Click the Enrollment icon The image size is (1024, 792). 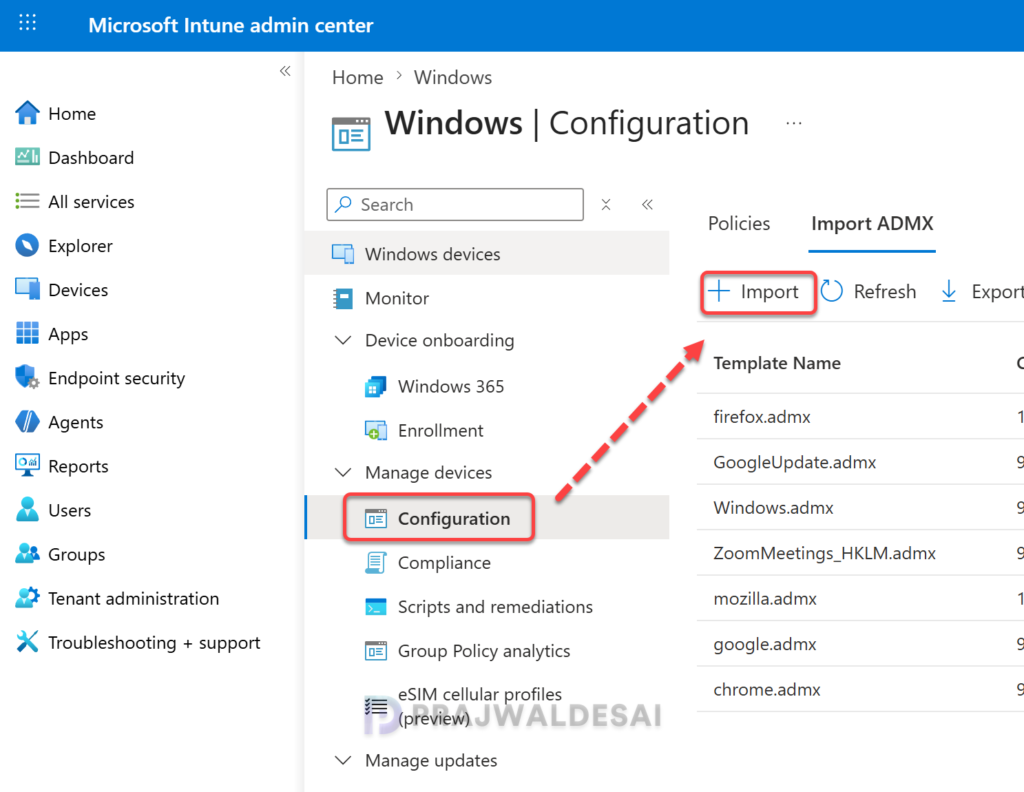376,430
